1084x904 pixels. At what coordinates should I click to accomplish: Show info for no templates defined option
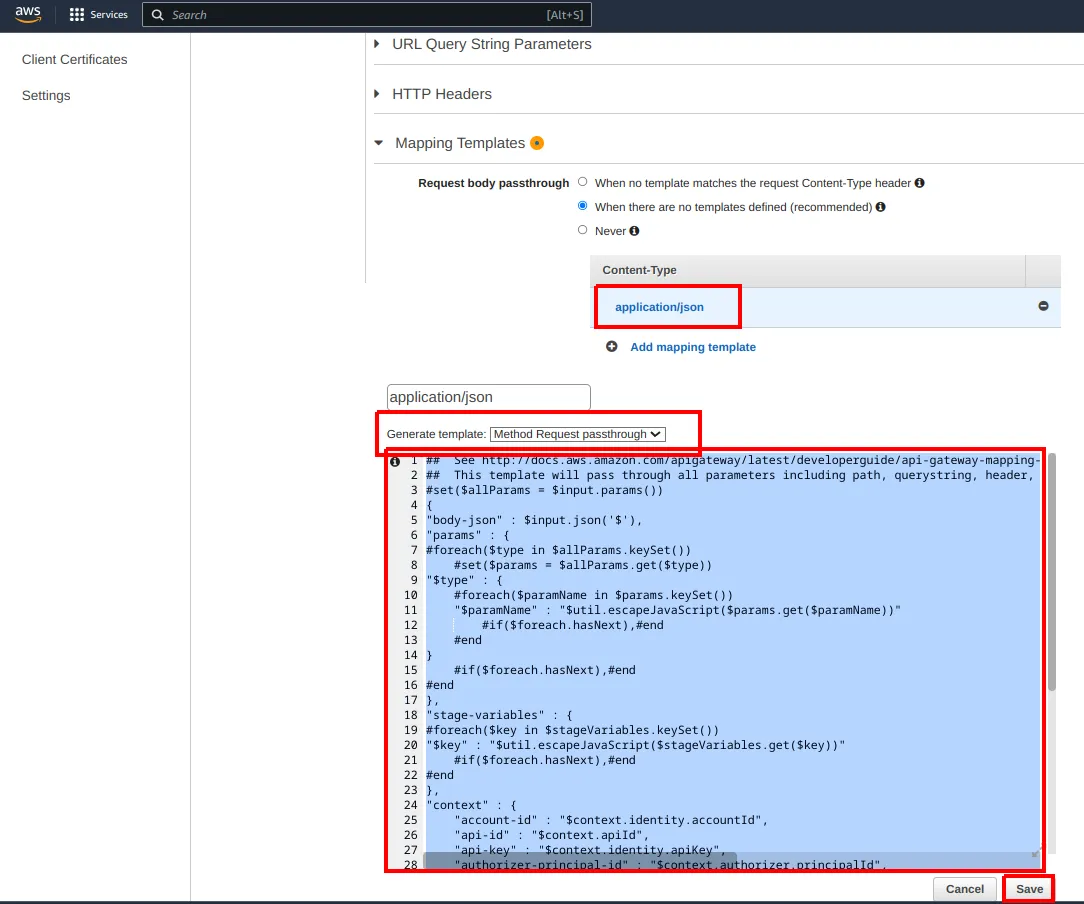(x=881, y=207)
